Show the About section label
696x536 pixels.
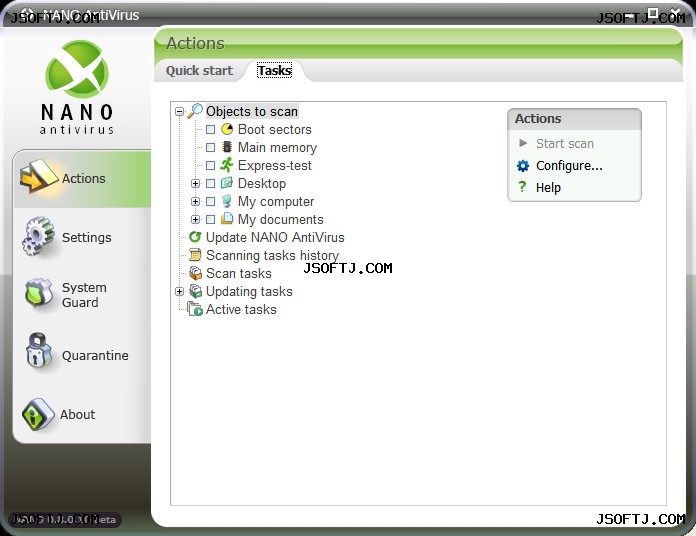point(77,414)
